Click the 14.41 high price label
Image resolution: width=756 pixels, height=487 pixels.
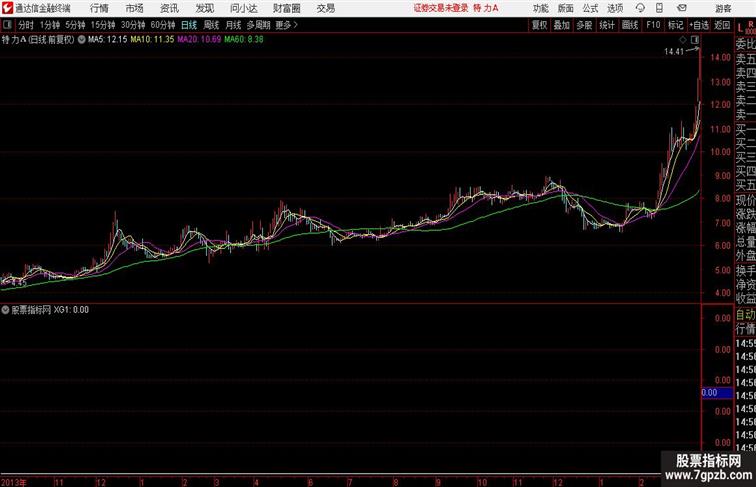[674, 52]
